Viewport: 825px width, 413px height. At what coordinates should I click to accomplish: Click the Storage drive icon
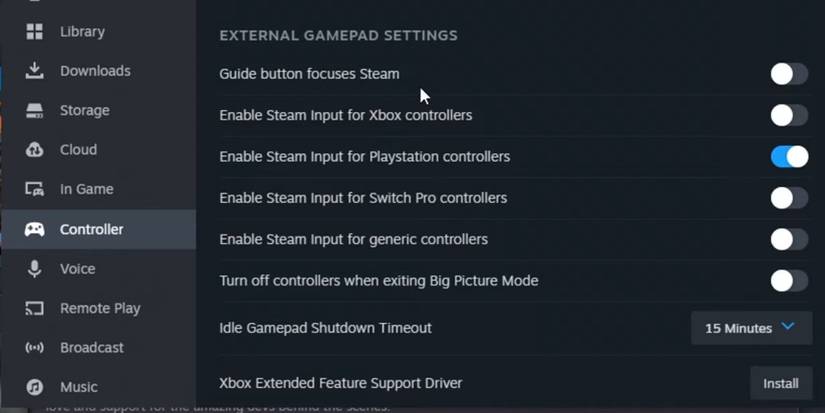35,110
